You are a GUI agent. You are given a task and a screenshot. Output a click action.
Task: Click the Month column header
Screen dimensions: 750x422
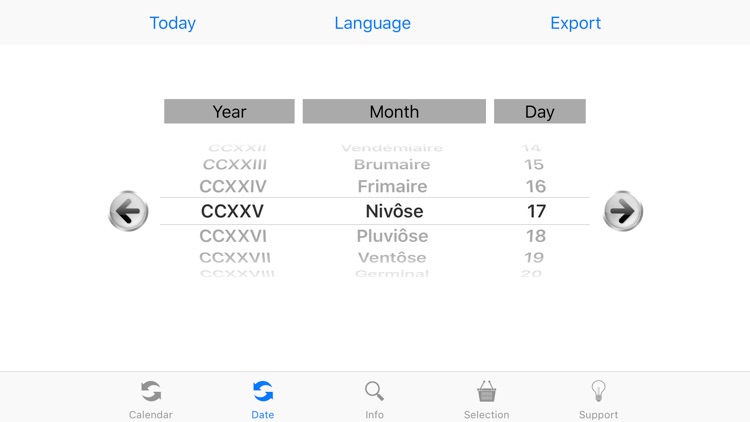[x=394, y=112]
